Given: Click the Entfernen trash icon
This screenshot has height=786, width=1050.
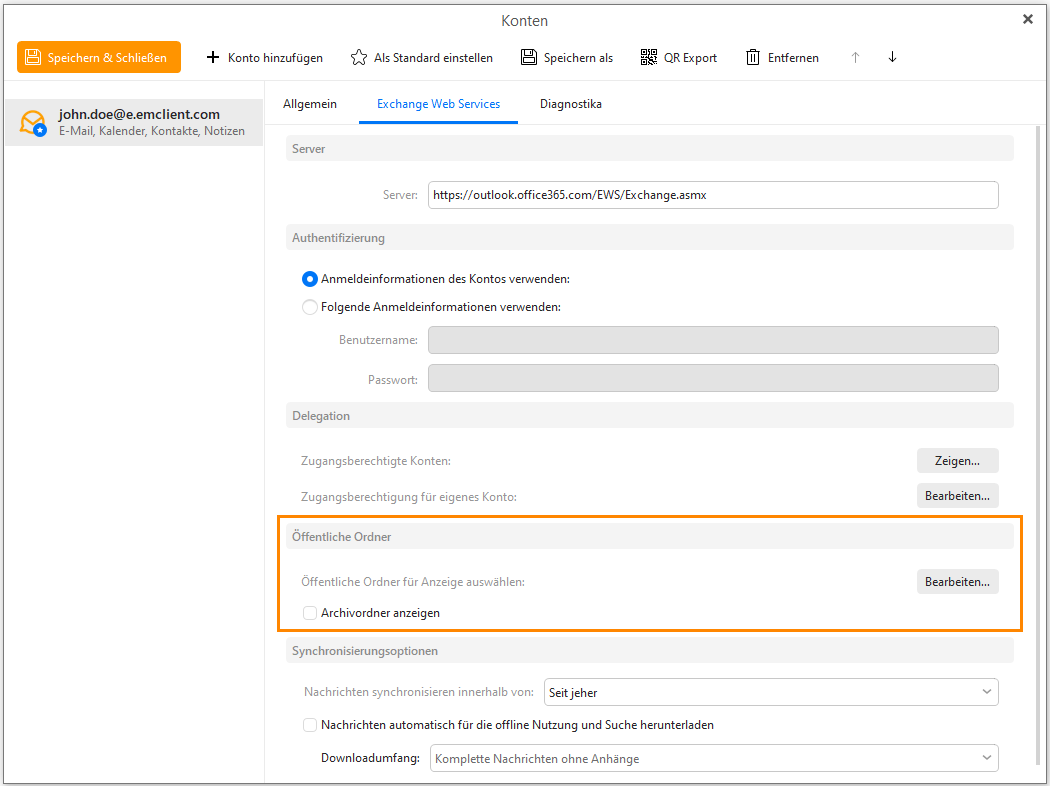Looking at the screenshot, I should pyautogui.click(x=753, y=57).
